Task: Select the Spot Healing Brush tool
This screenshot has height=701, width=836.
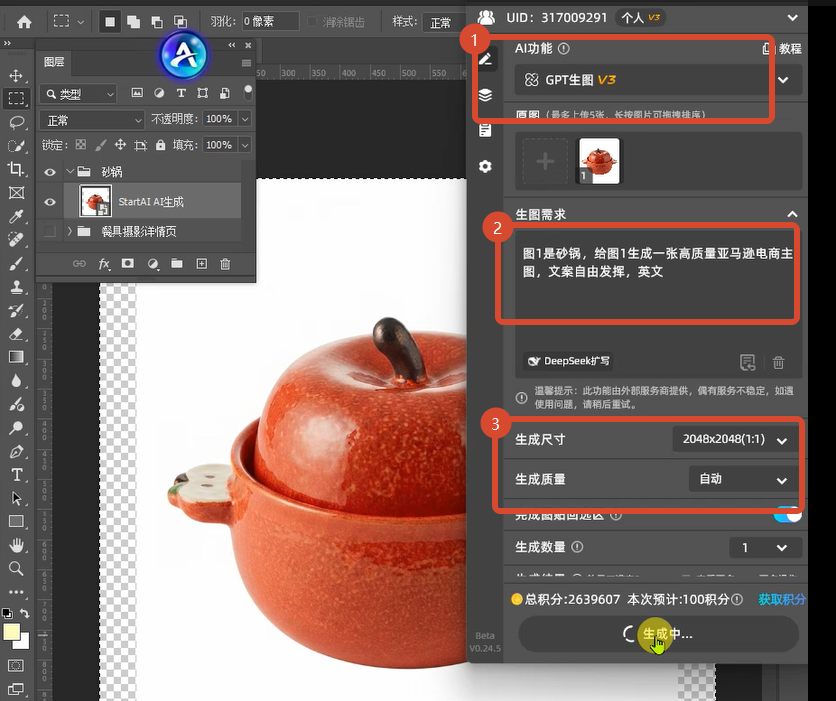Action: coord(16,239)
